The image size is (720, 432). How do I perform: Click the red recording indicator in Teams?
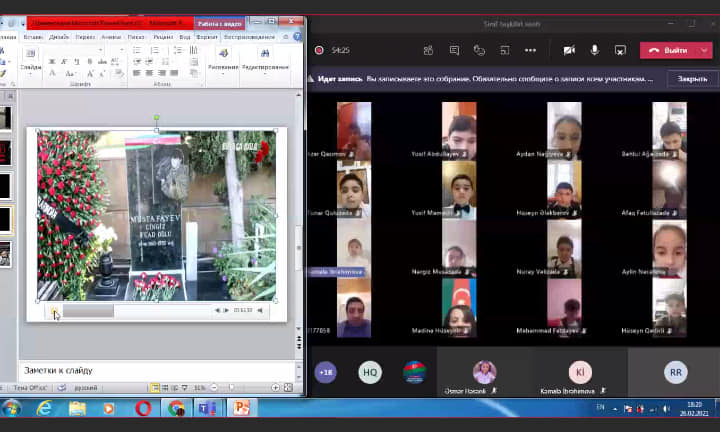[x=319, y=50]
